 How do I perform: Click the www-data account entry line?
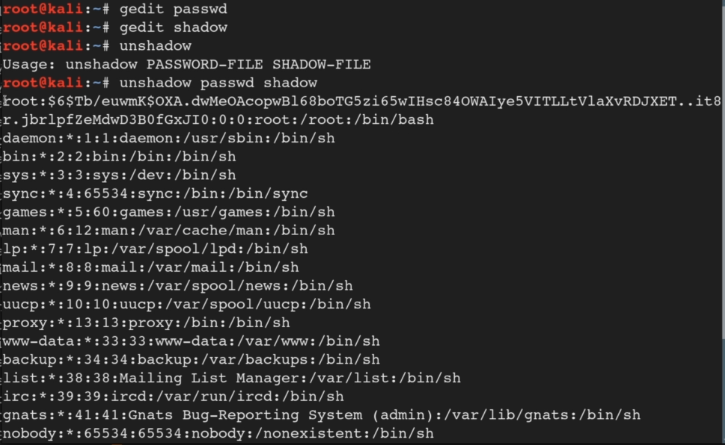191,341
